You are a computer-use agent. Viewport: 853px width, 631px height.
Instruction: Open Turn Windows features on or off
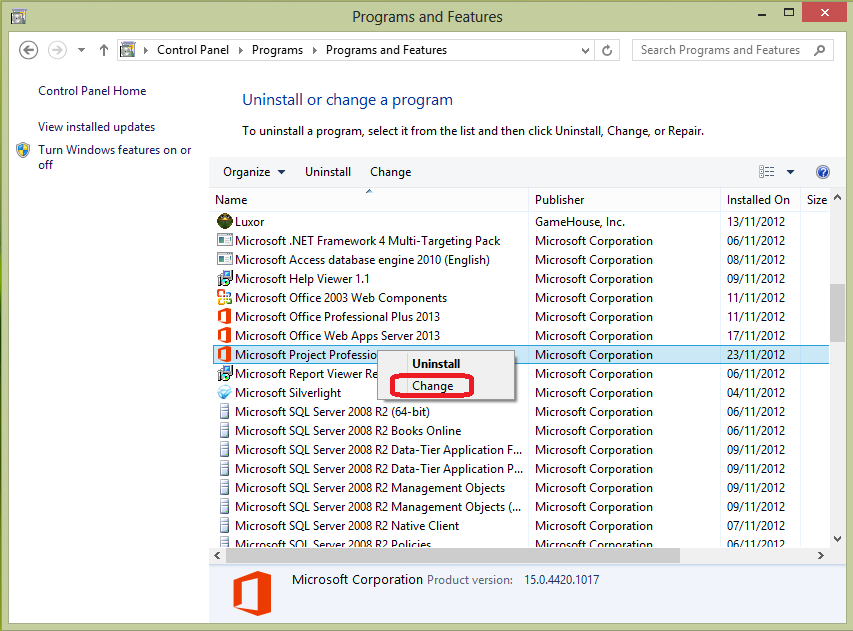114,157
